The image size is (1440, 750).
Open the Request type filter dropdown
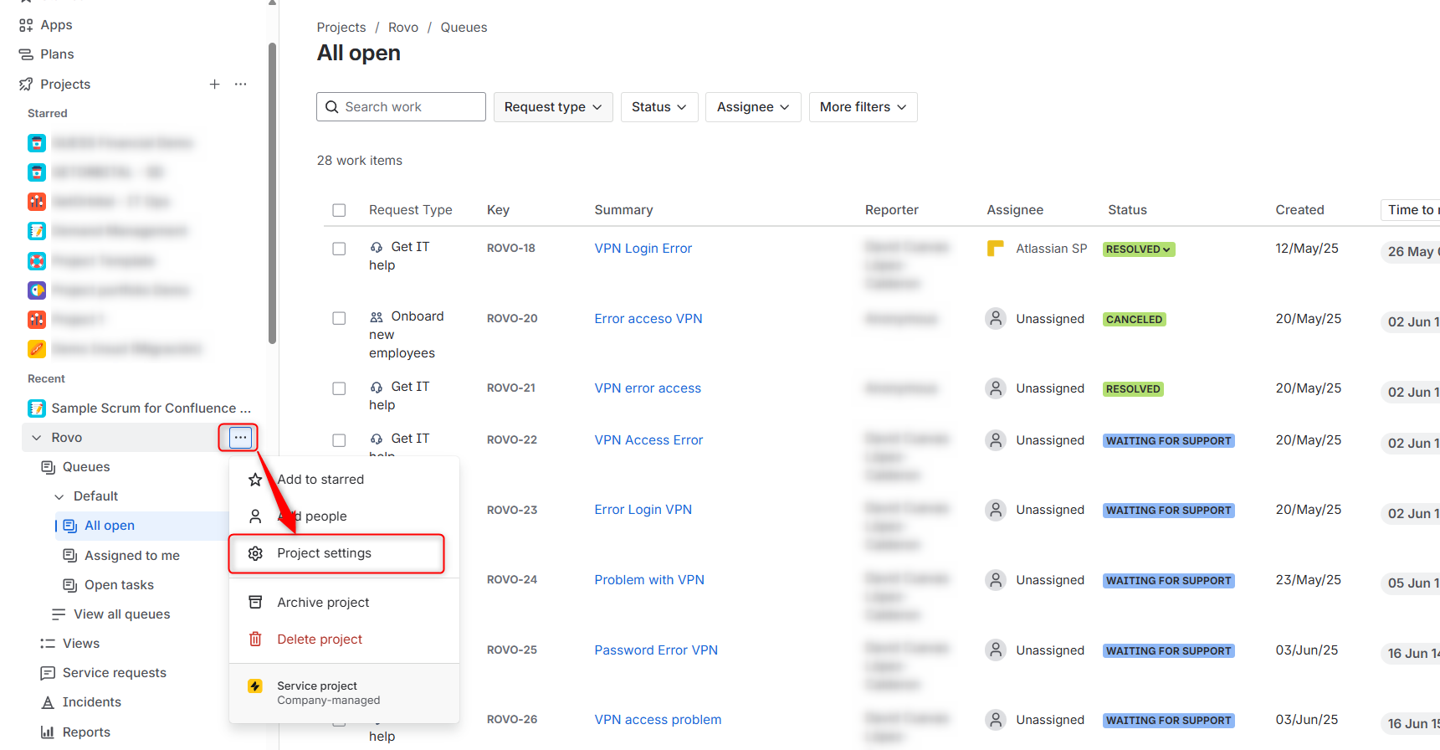pos(553,107)
